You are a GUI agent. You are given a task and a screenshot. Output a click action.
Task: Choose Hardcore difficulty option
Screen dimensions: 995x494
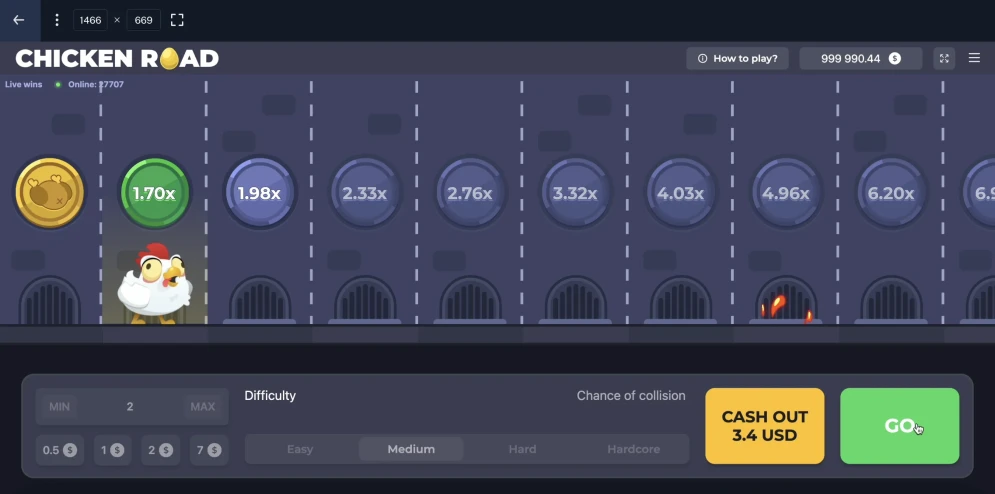click(633, 449)
